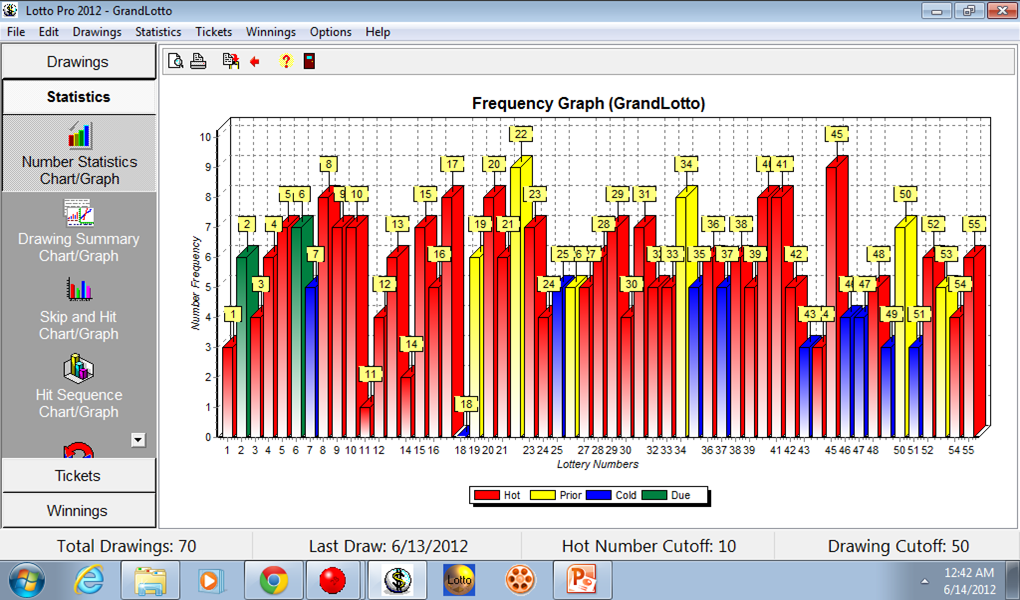
Task: Click the print preview toolbar icon
Action: point(175,61)
